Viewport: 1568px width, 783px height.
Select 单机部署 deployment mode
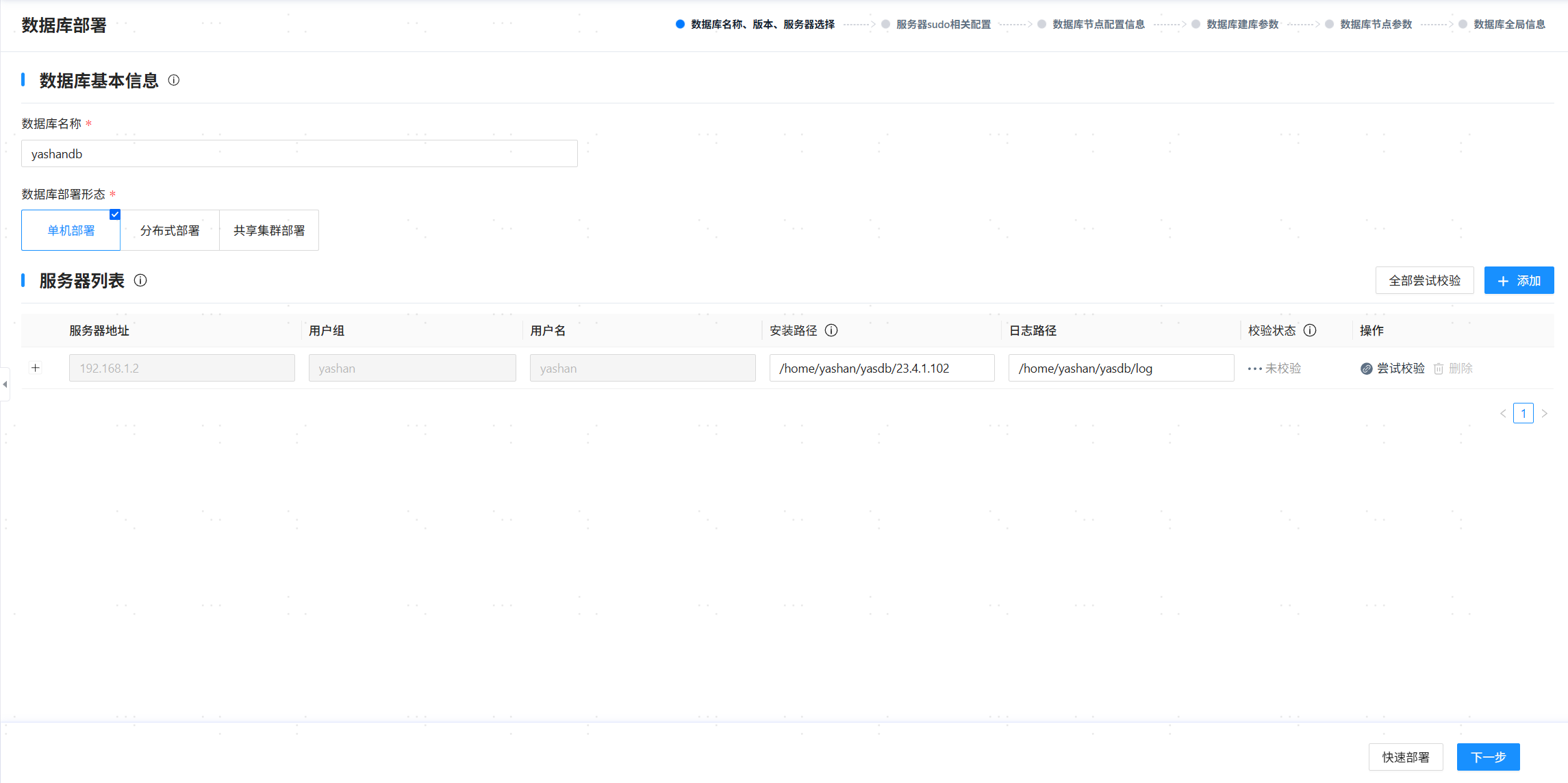tap(71, 230)
